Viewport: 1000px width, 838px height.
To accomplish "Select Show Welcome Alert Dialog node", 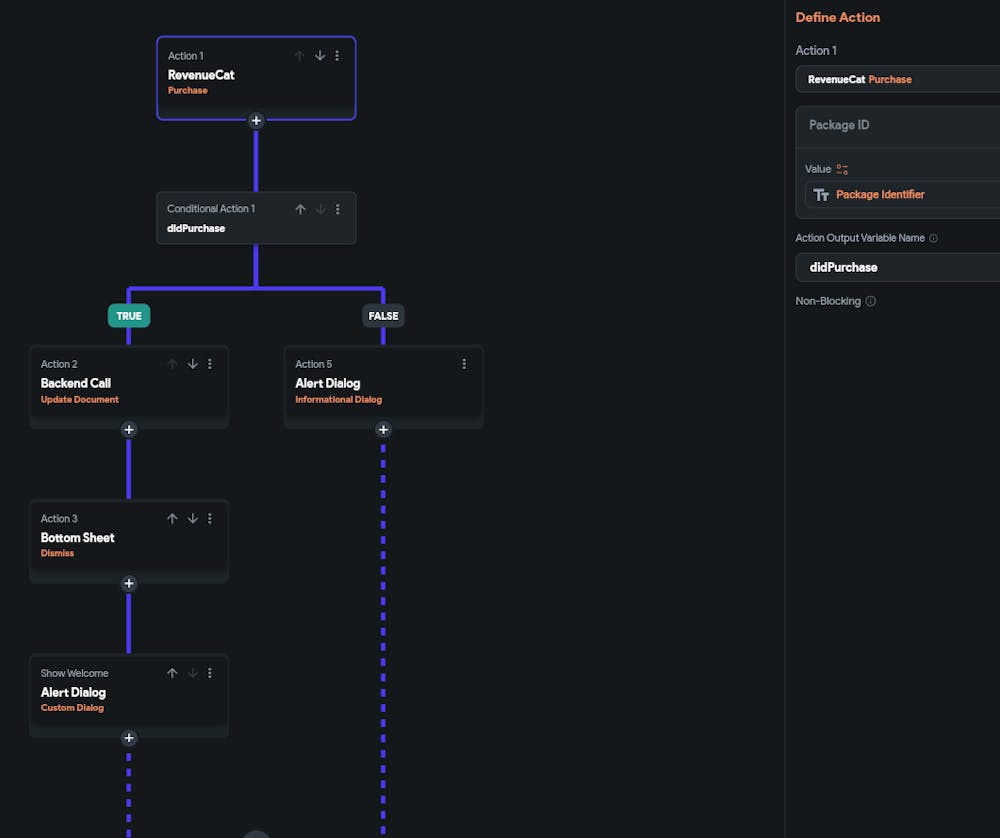I will coord(129,695).
